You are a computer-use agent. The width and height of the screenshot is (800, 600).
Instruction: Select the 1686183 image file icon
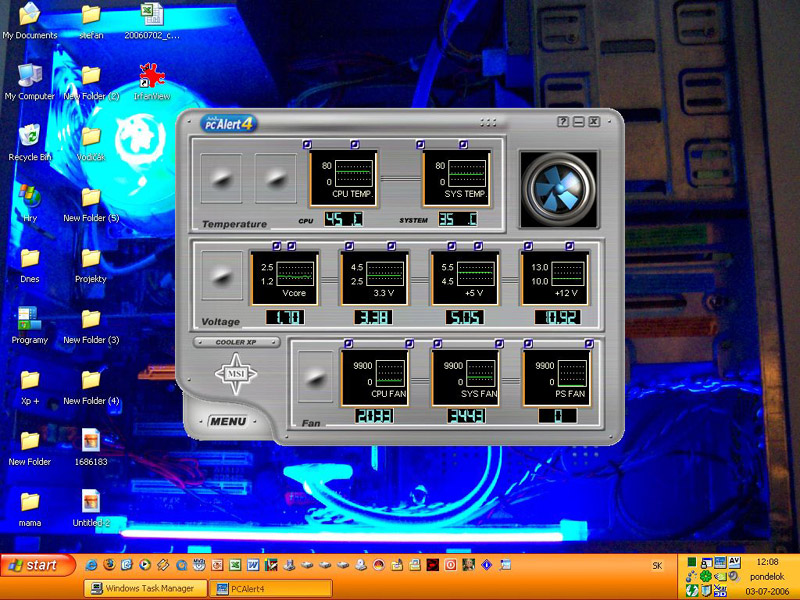[91, 447]
